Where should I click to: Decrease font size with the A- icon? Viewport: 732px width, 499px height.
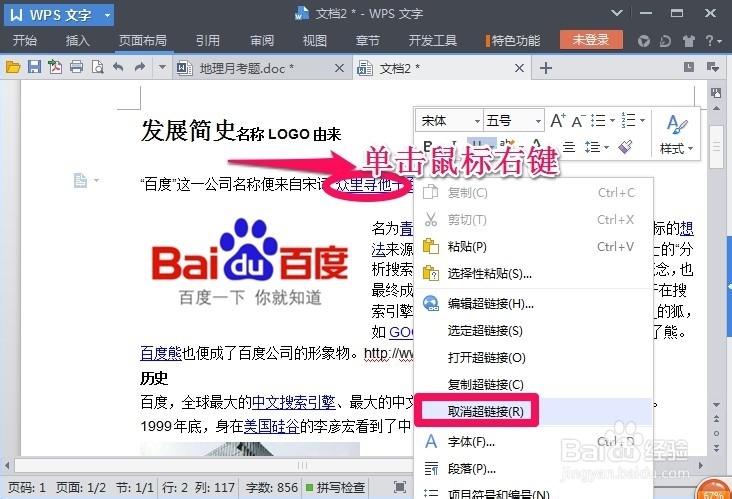(578, 121)
